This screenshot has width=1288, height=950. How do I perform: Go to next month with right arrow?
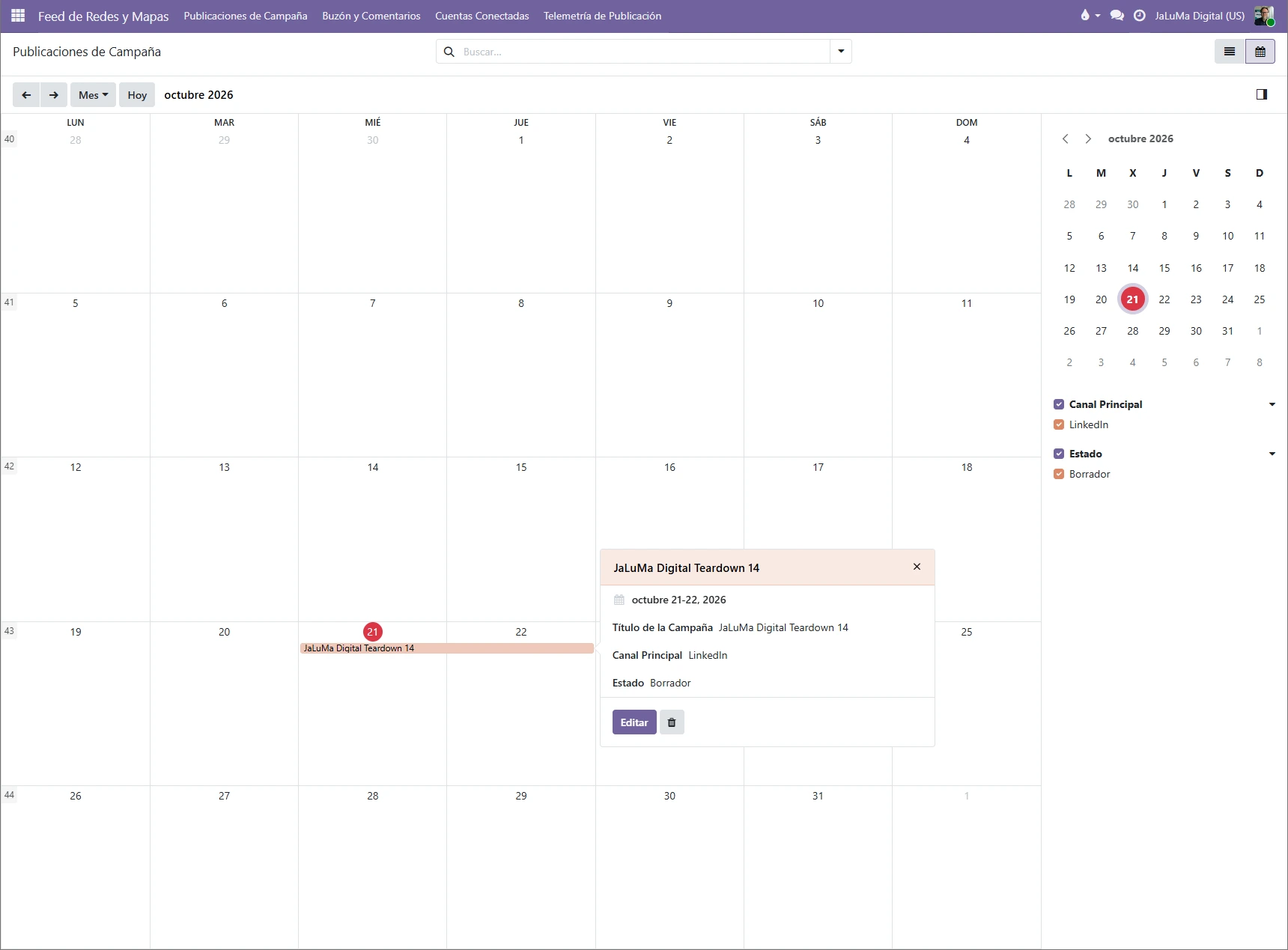(x=54, y=95)
